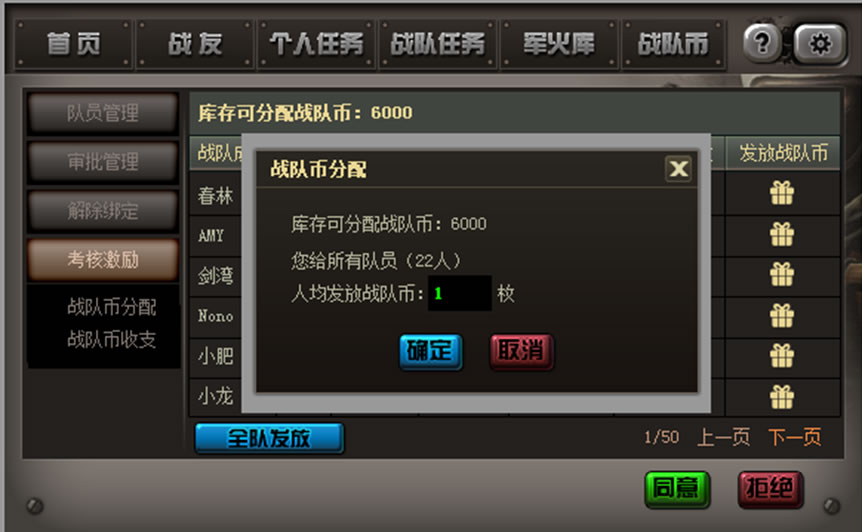
Task: Go to next page via 下一页
Action: tap(794, 437)
